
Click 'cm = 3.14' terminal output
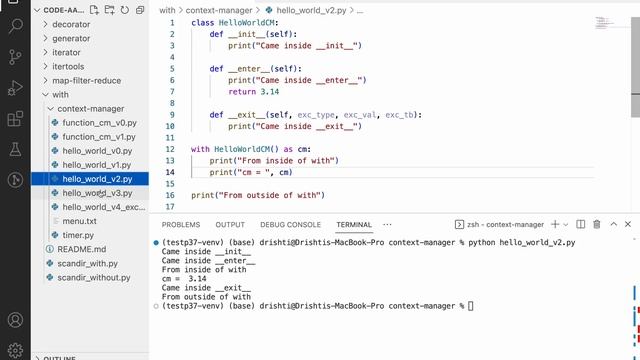(x=184, y=279)
